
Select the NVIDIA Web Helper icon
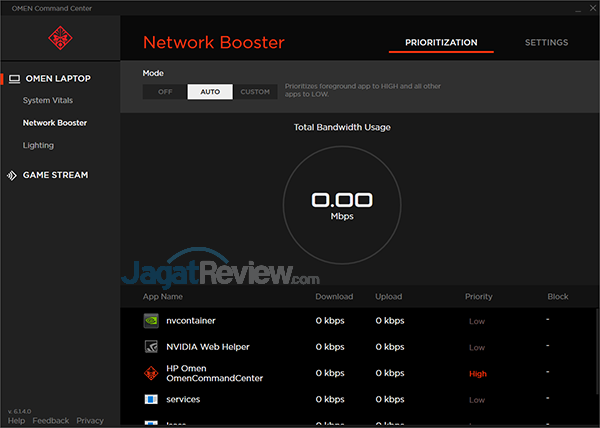coord(151,347)
